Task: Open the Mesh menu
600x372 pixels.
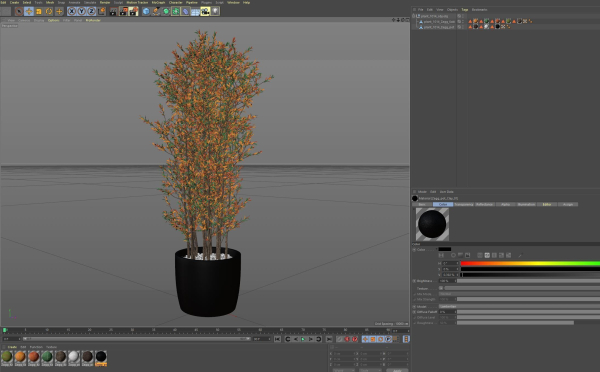Action: (50, 3)
